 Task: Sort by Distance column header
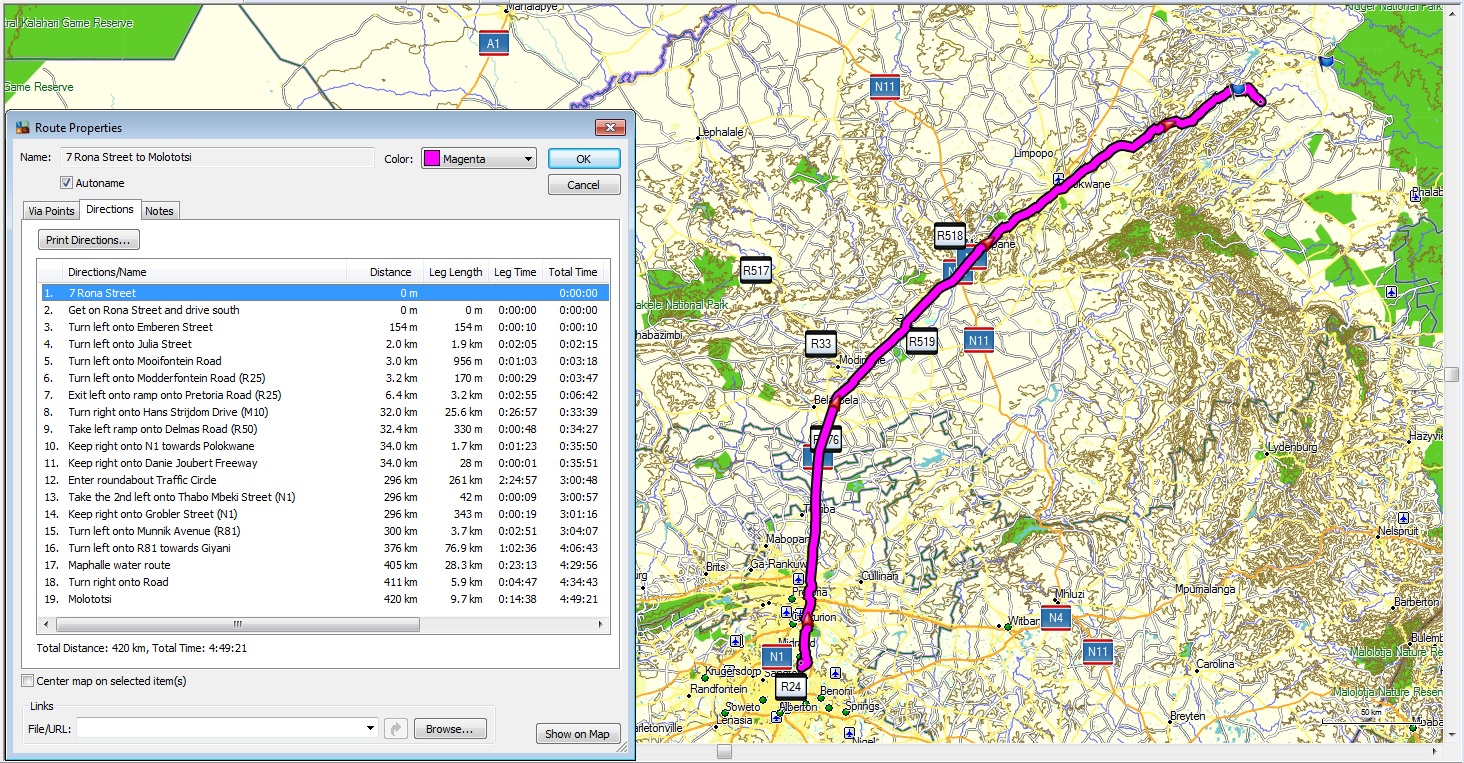click(x=385, y=272)
